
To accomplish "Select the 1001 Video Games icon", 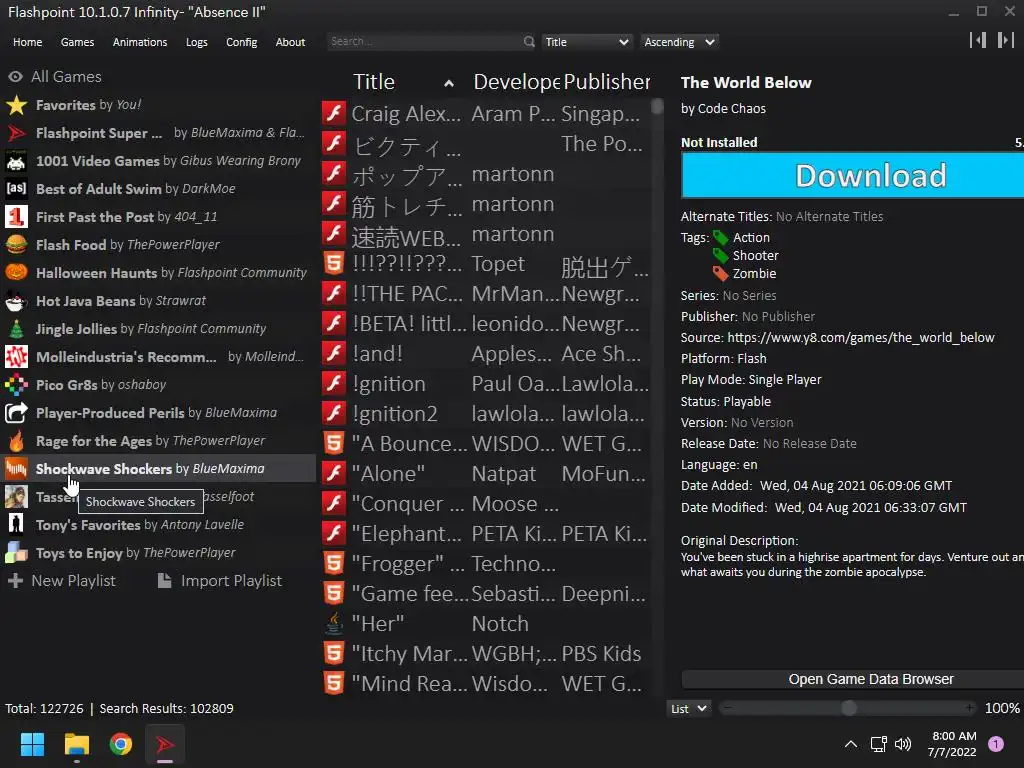I will (x=16, y=161).
